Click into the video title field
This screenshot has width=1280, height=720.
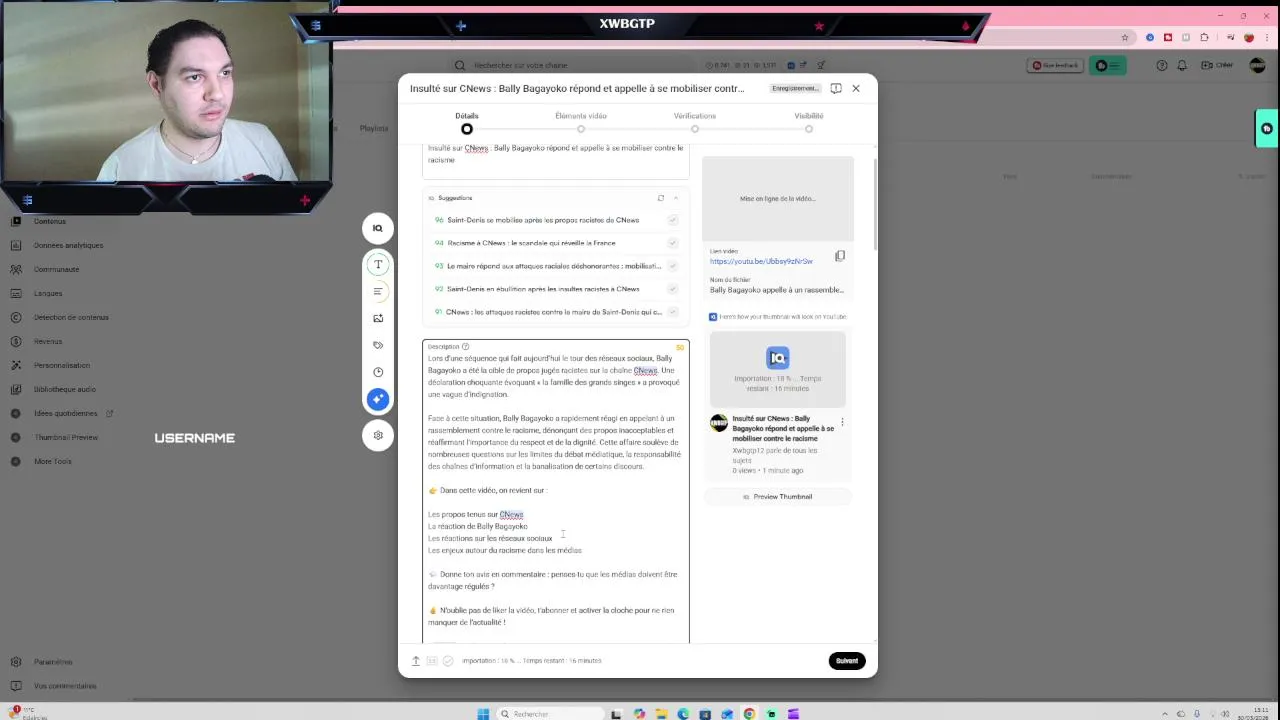pos(556,160)
